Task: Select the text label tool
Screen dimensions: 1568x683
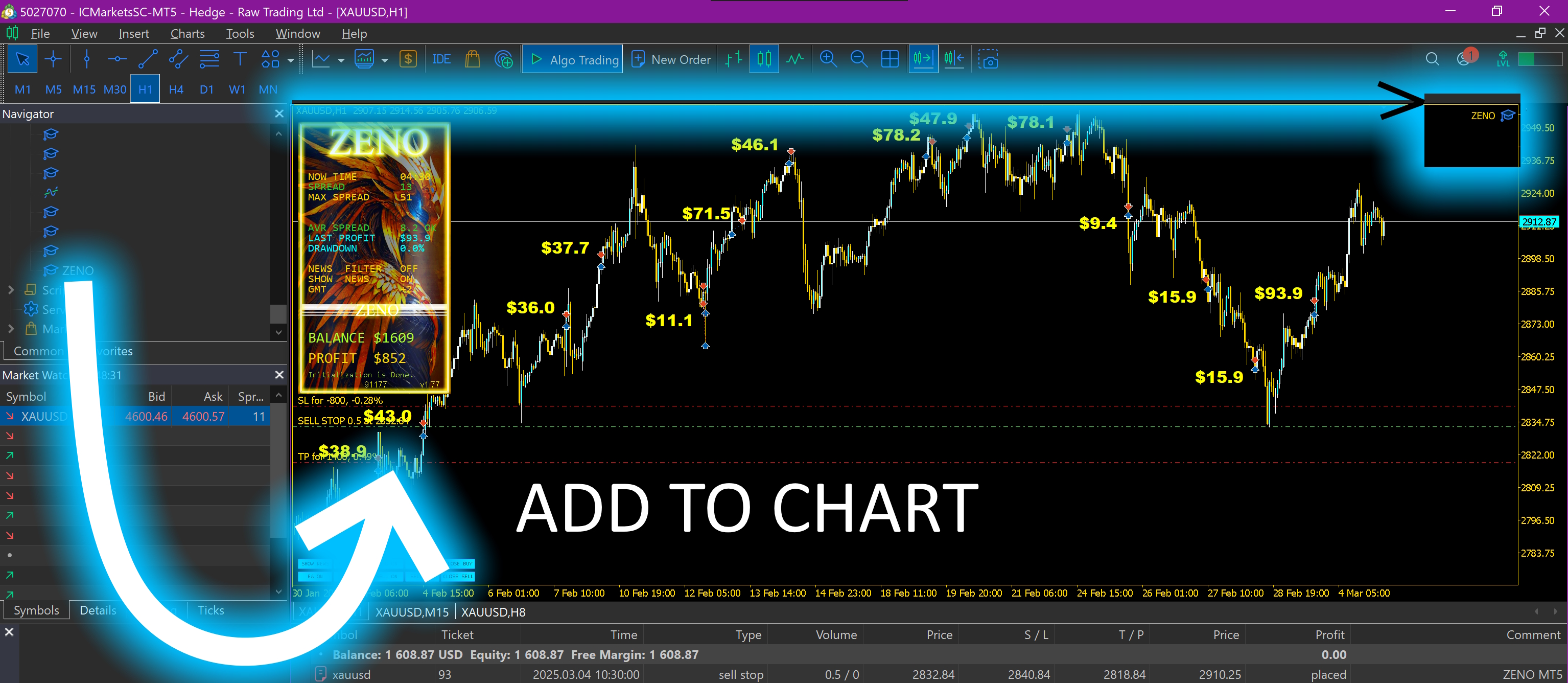Action: [240, 59]
